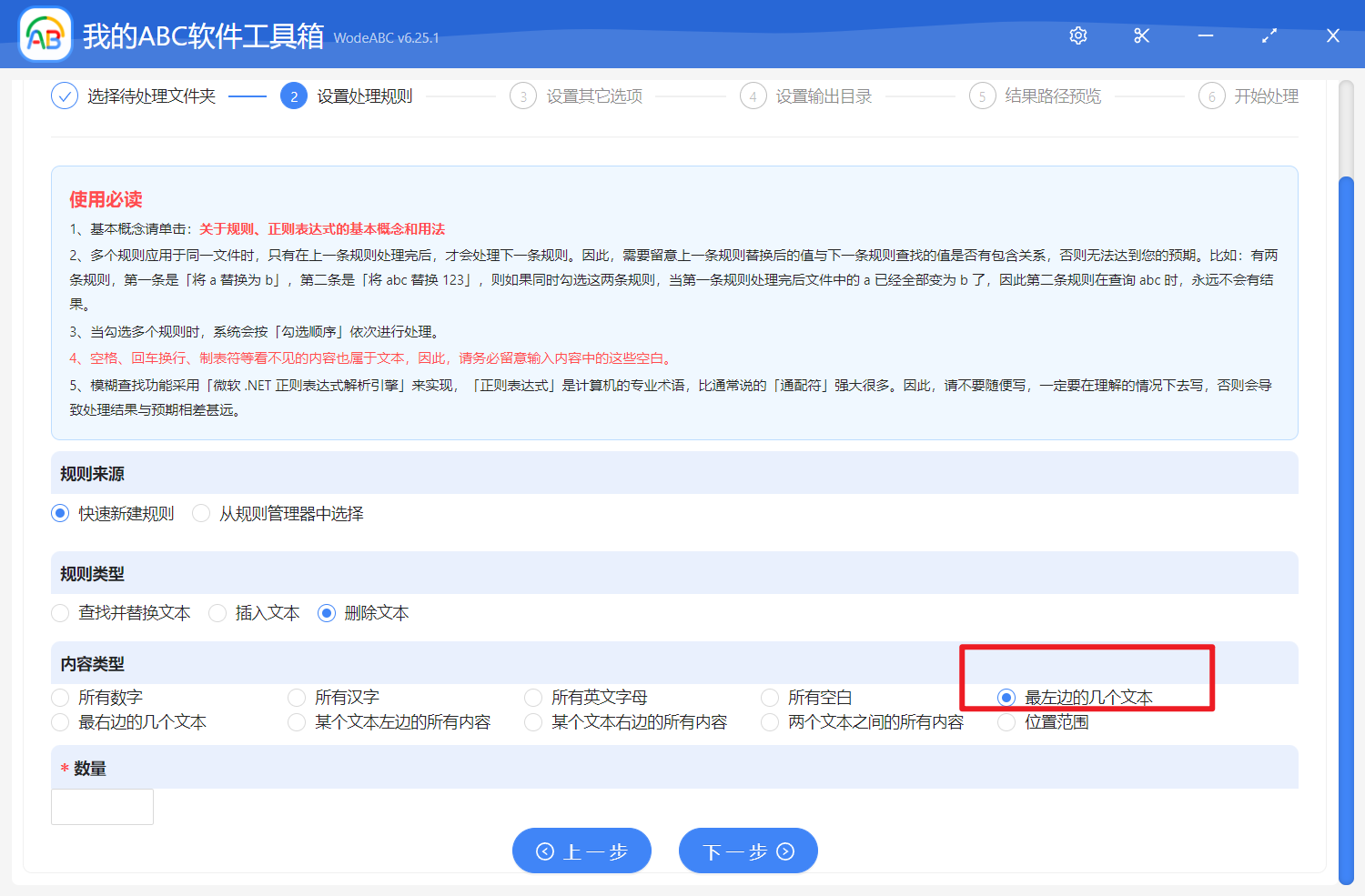The width and height of the screenshot is (1365, 896).
Task: Click the step 6 circle for 开始处理
Action: coord(1211,96)
